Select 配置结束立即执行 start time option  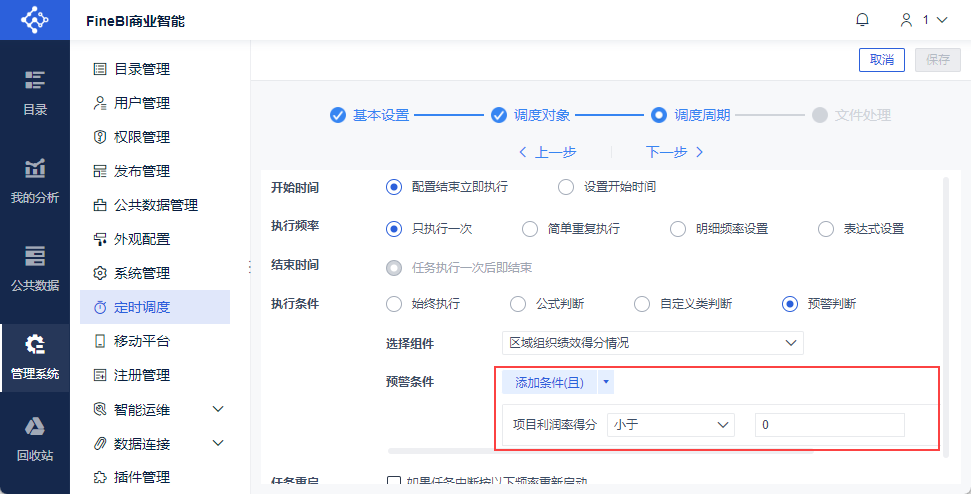coord(394,187)
